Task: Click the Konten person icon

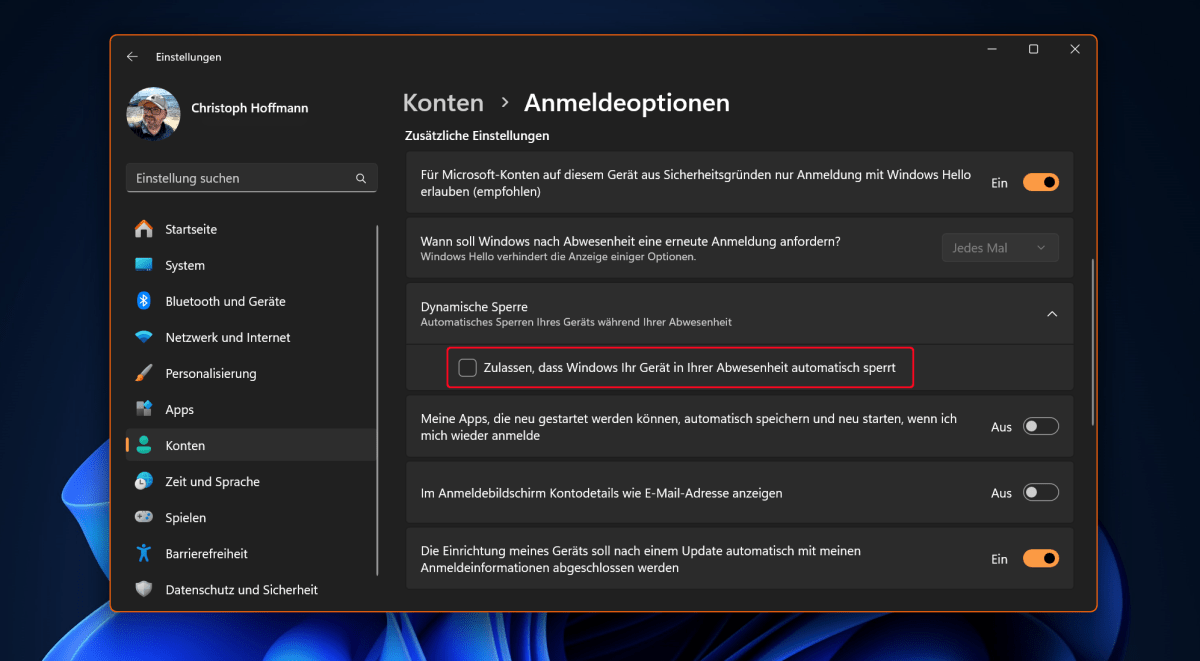Action: coord(144,445)
